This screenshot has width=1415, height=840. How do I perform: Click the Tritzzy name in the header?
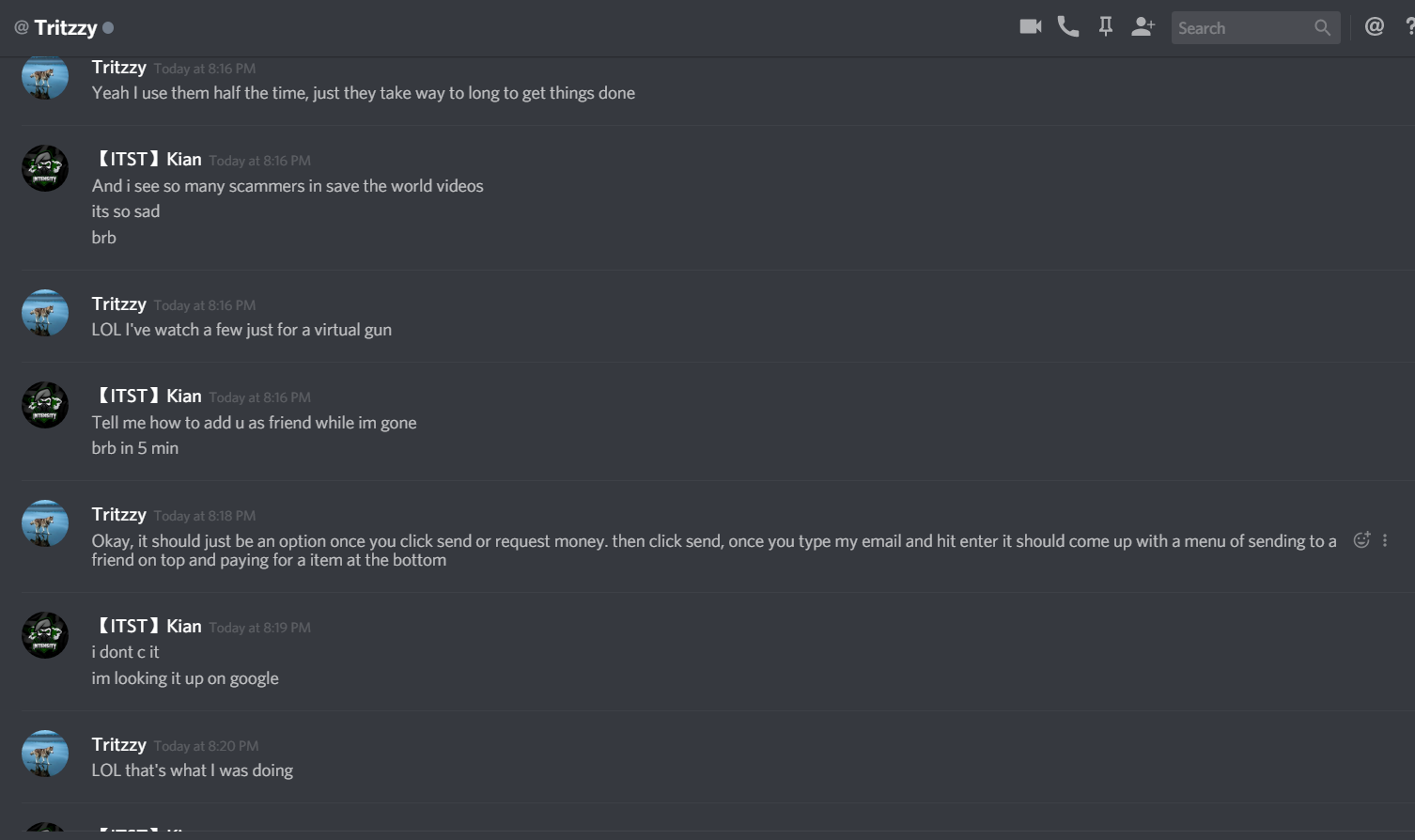(65, 27)
